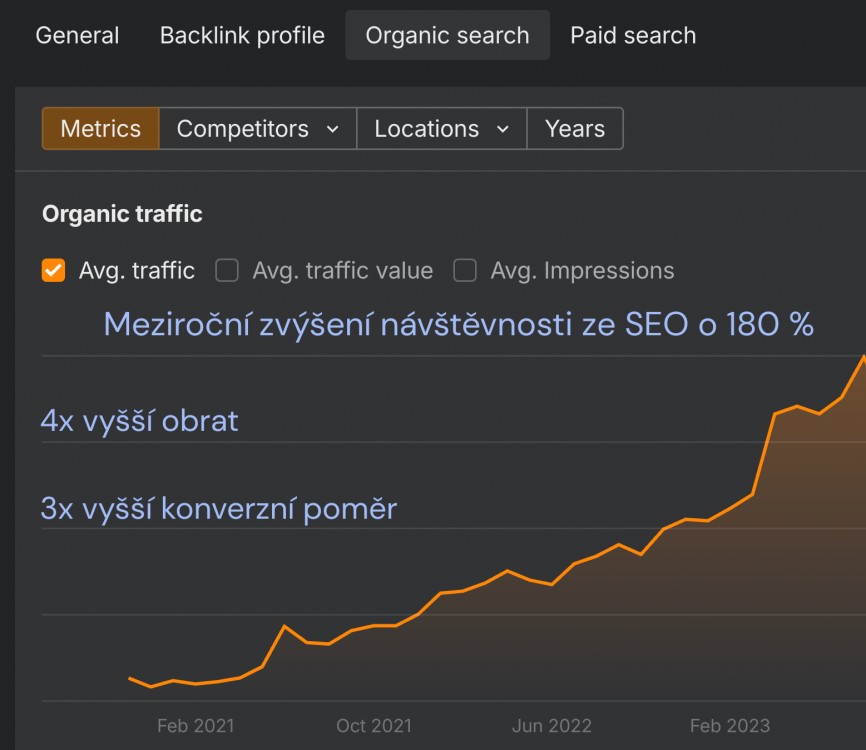866x750 pixels.
Task: Enable the Avg. Impressions checkbox
Action: click(x=464, y=270)
